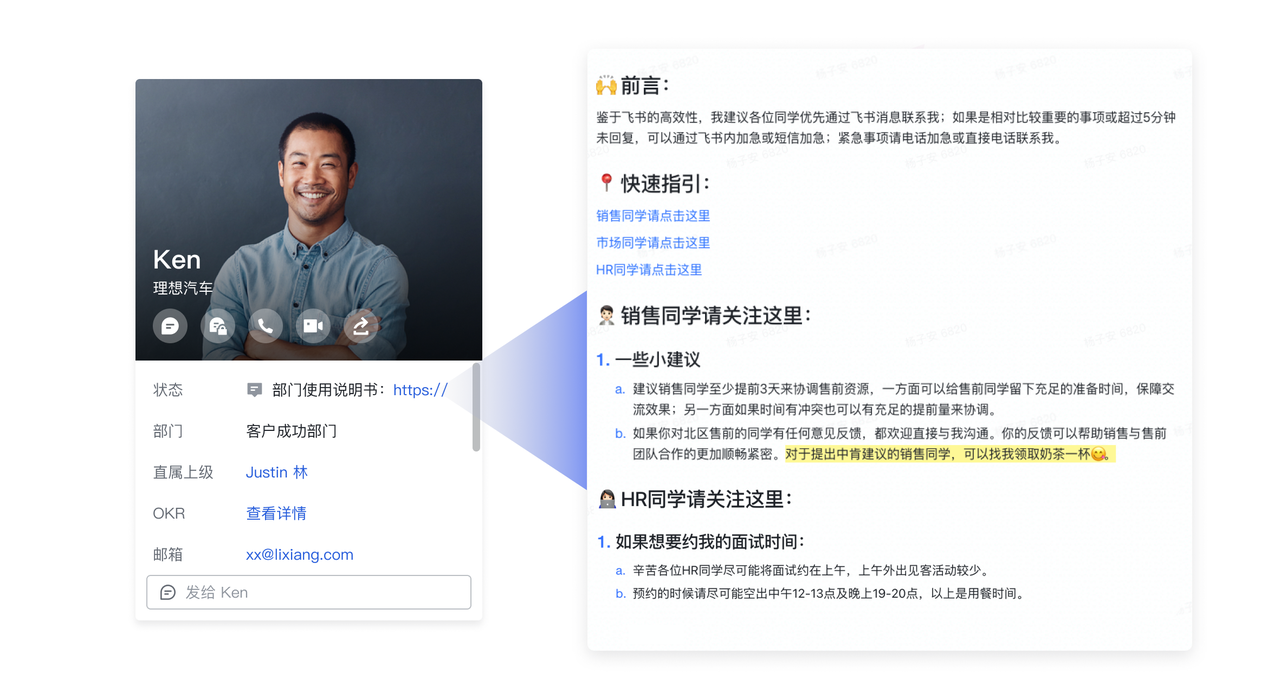
Task: Follow the 市场同学请点击这里 link
Action: tap(653, 243)
